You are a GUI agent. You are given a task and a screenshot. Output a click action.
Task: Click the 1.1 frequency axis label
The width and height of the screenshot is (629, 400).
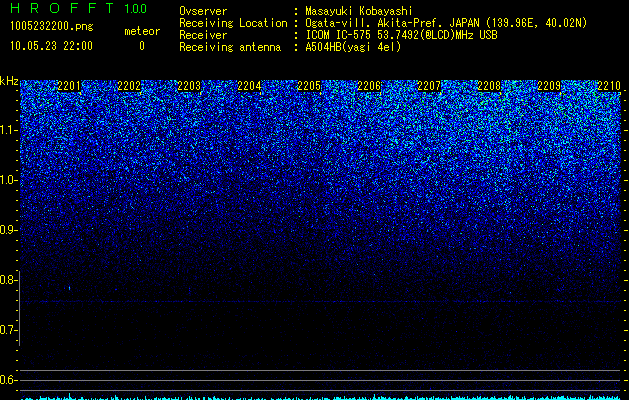tap(9, 130)
